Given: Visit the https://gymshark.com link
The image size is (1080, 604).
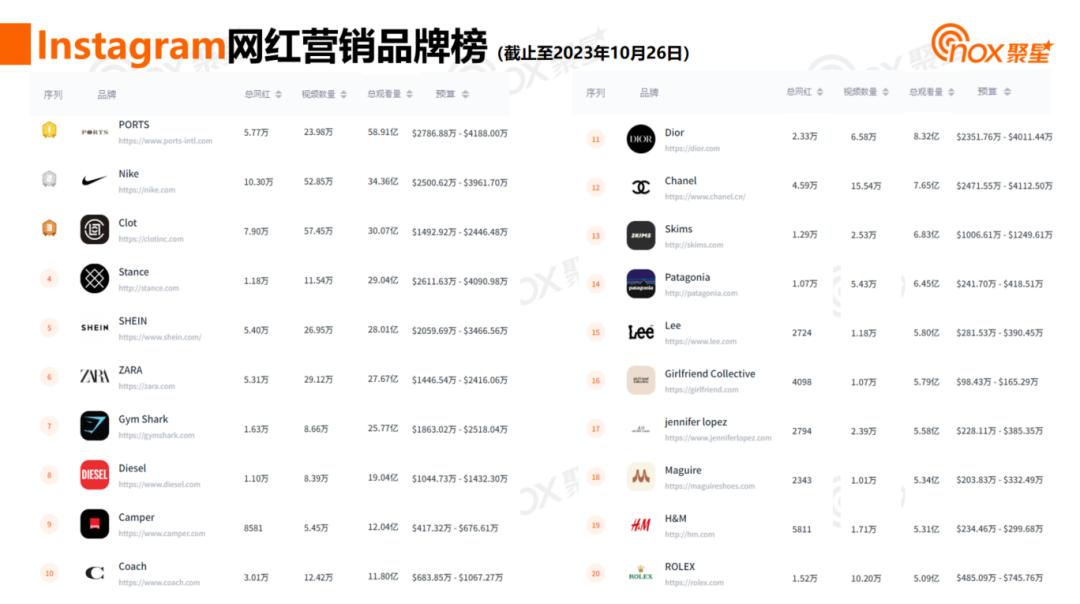Looking at the screenshot, I should (156, 435).
